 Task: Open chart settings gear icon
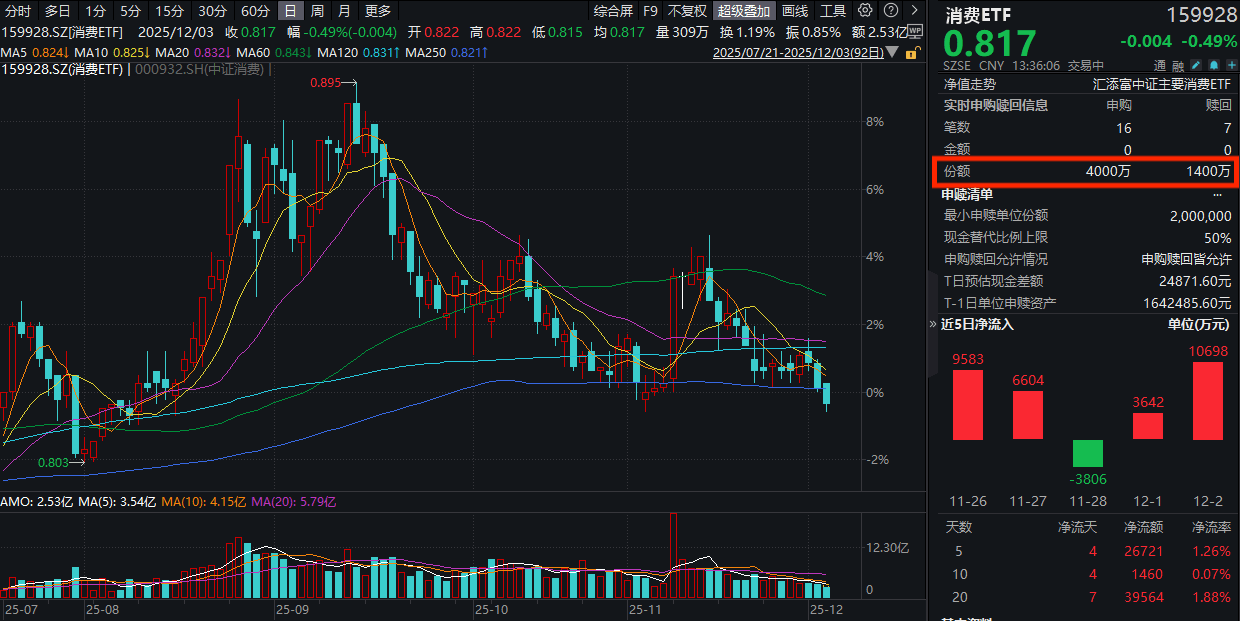pos(864,11)
